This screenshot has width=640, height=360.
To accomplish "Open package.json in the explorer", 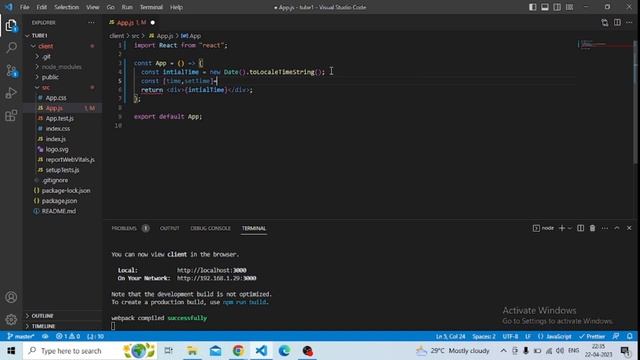I will (x=60, y=201).
